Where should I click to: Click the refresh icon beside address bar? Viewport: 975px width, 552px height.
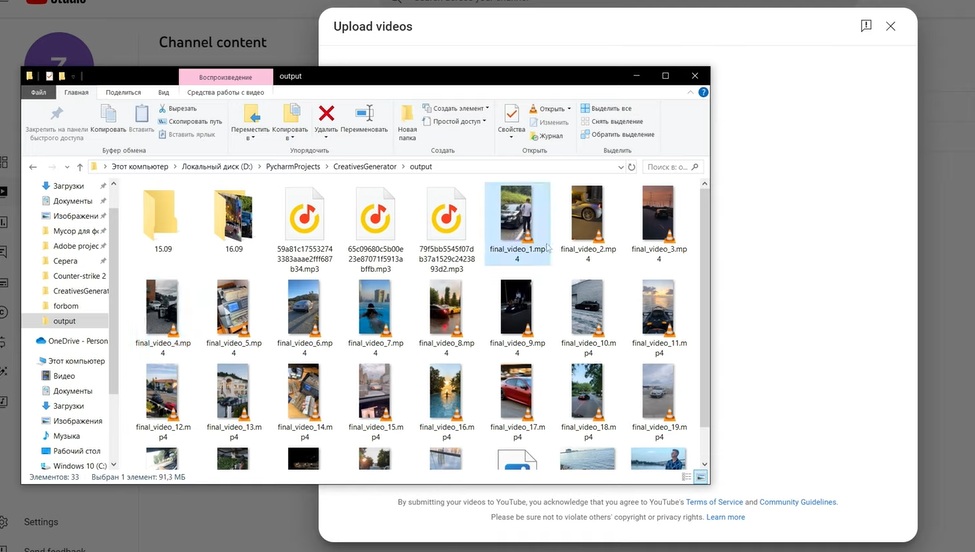[632, 167]
